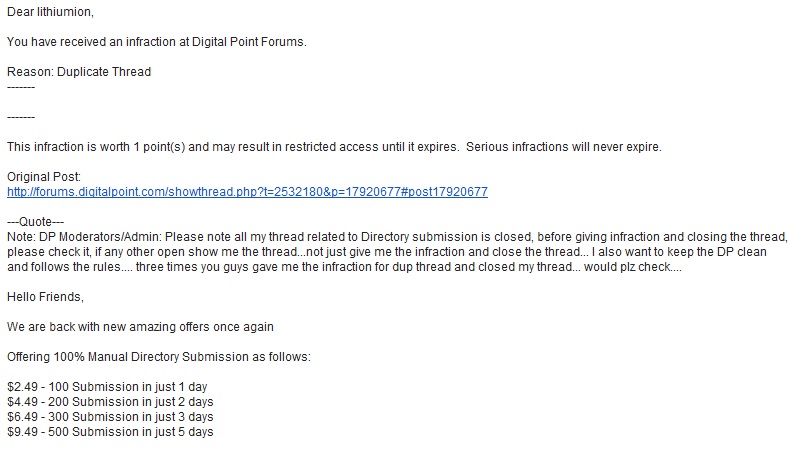This screenshot has height=453, width=808.
Task: Click the 'You have received an infraction' sentence
Action: pos(157,42)
